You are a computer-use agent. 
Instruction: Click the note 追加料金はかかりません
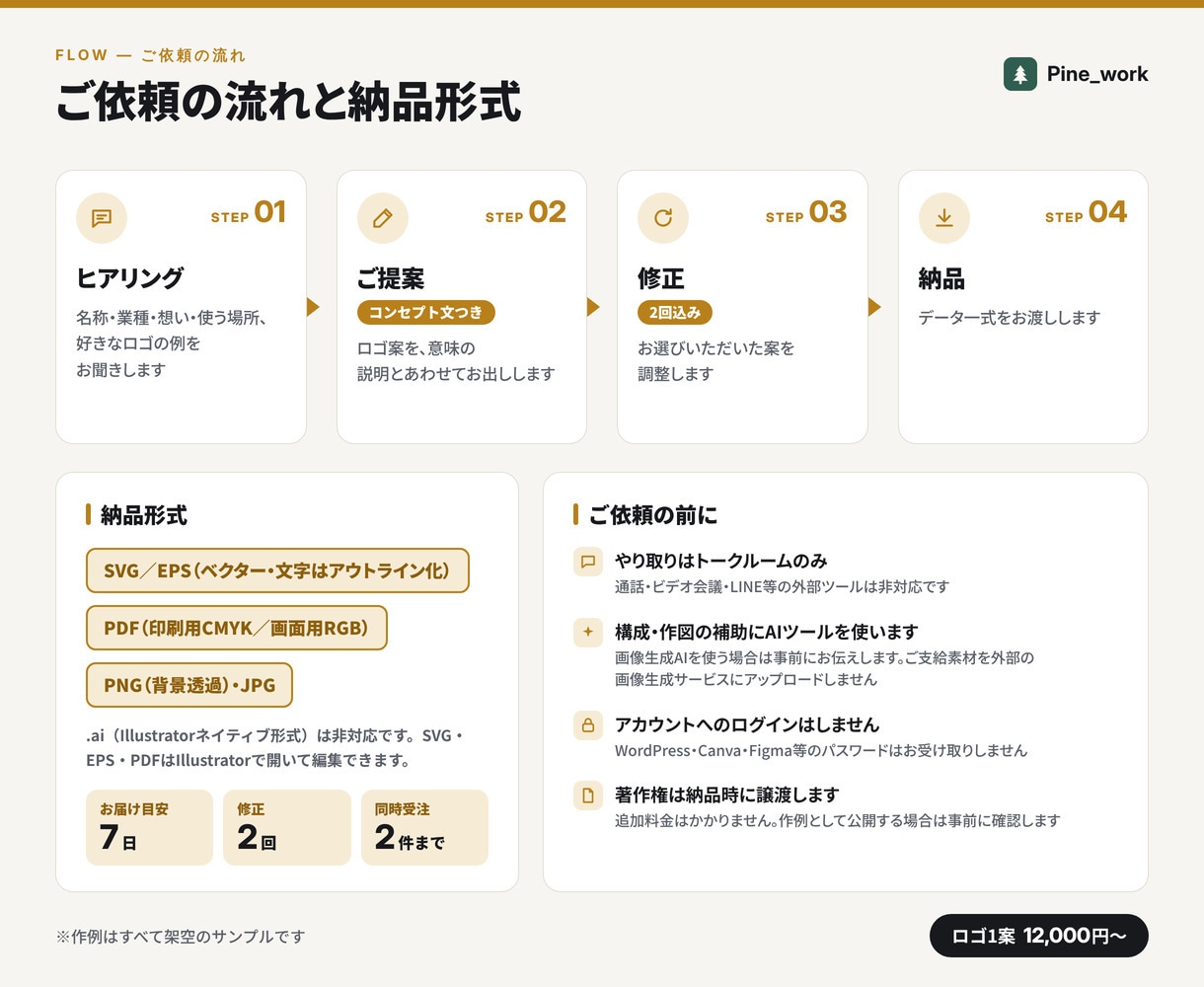838,820
